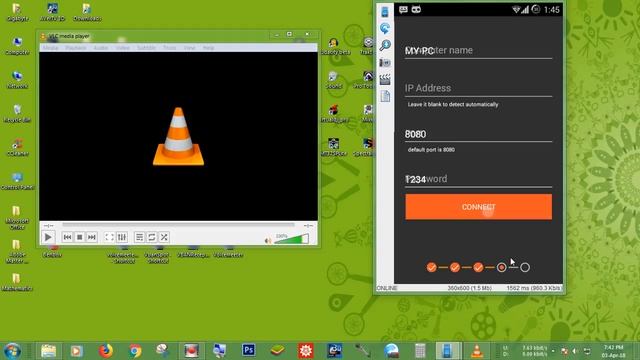Launch Chrome from the taskbar

(x=135, y=351)
